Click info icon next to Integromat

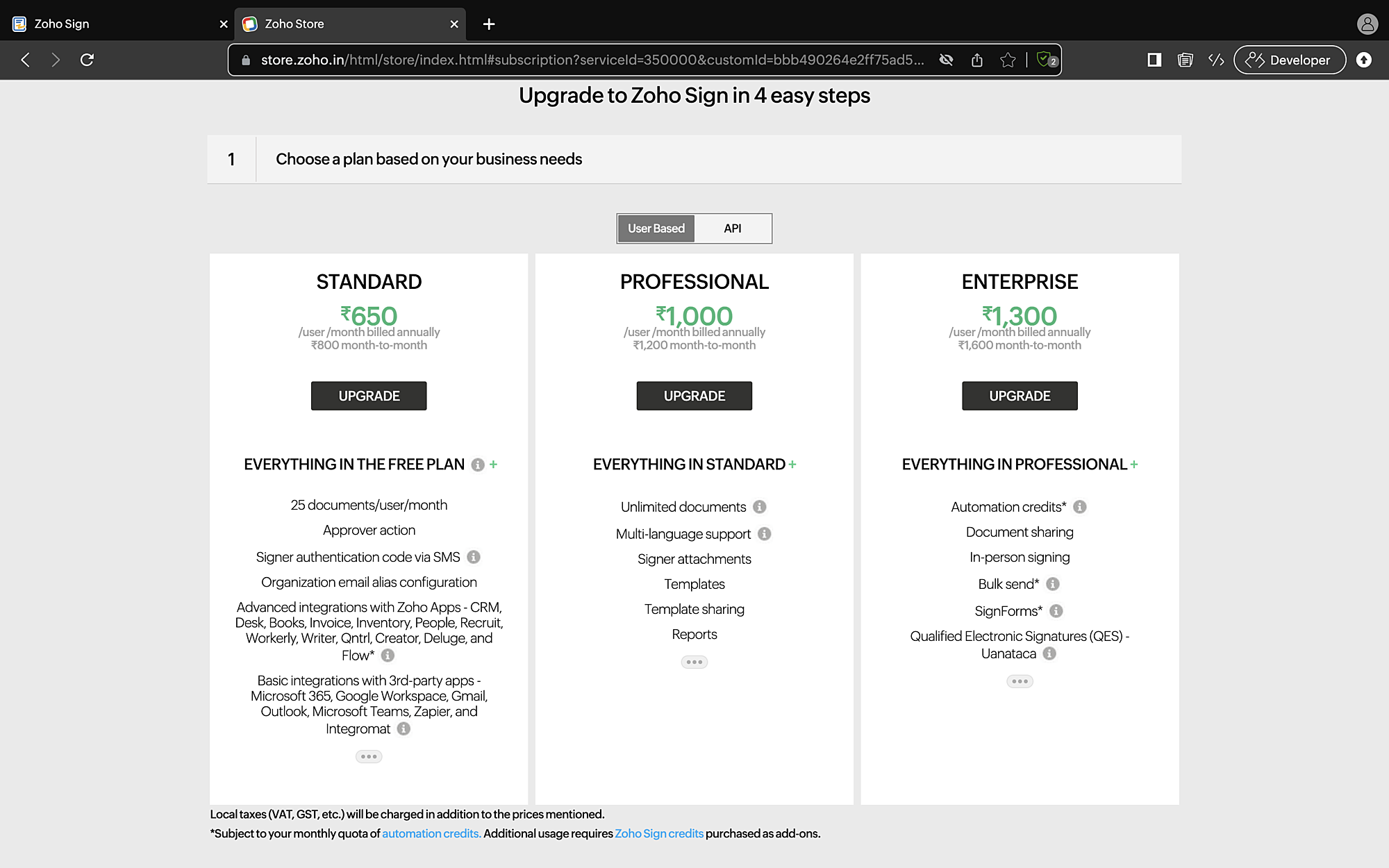[404, 728]
